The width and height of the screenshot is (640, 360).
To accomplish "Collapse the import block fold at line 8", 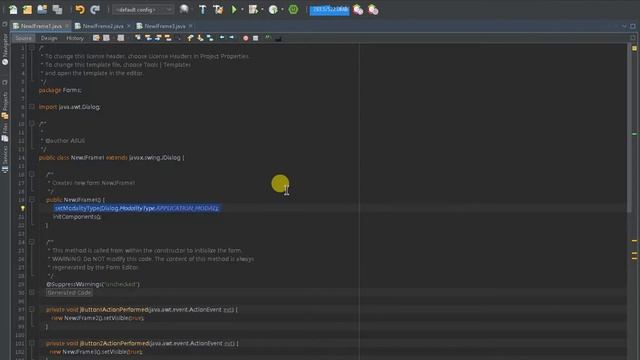I will pos(31,107).
